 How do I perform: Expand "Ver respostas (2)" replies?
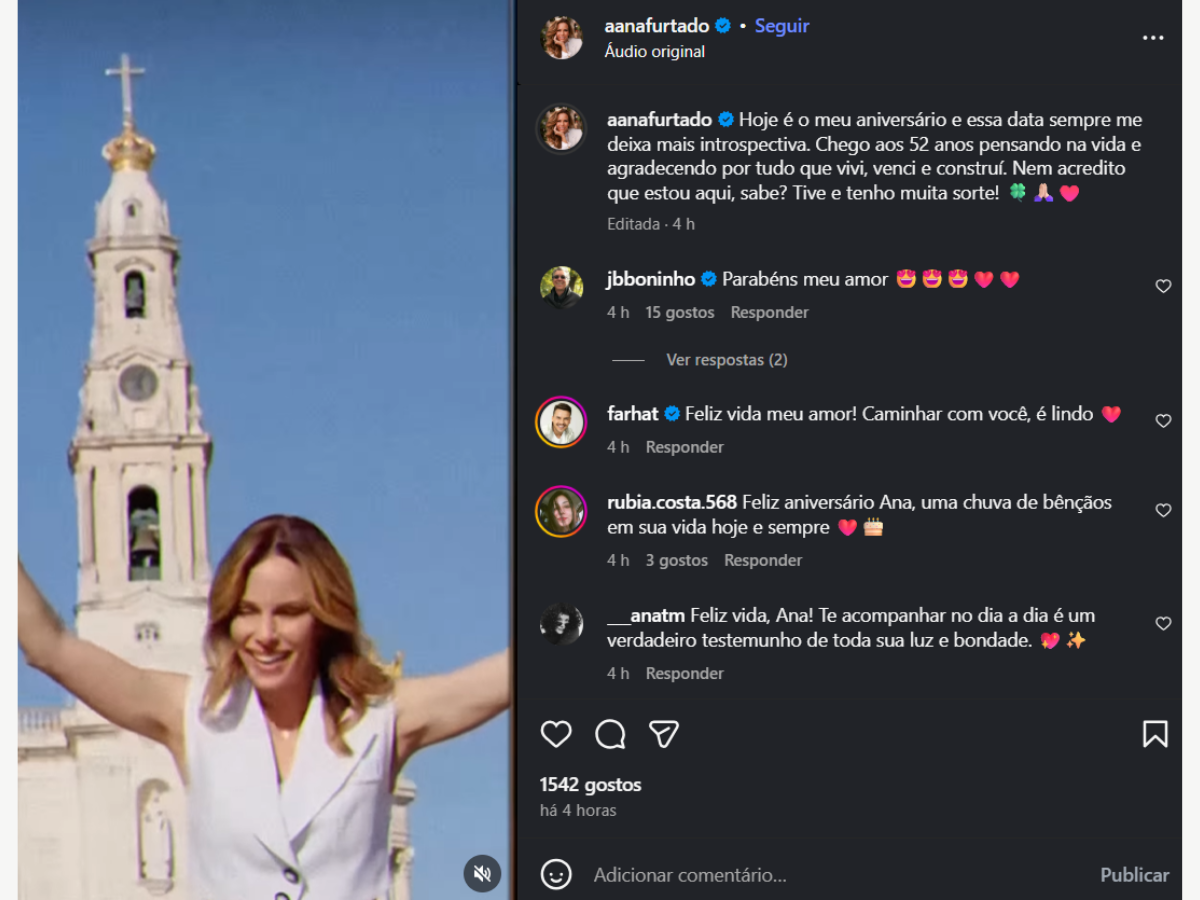click(726, 360)
